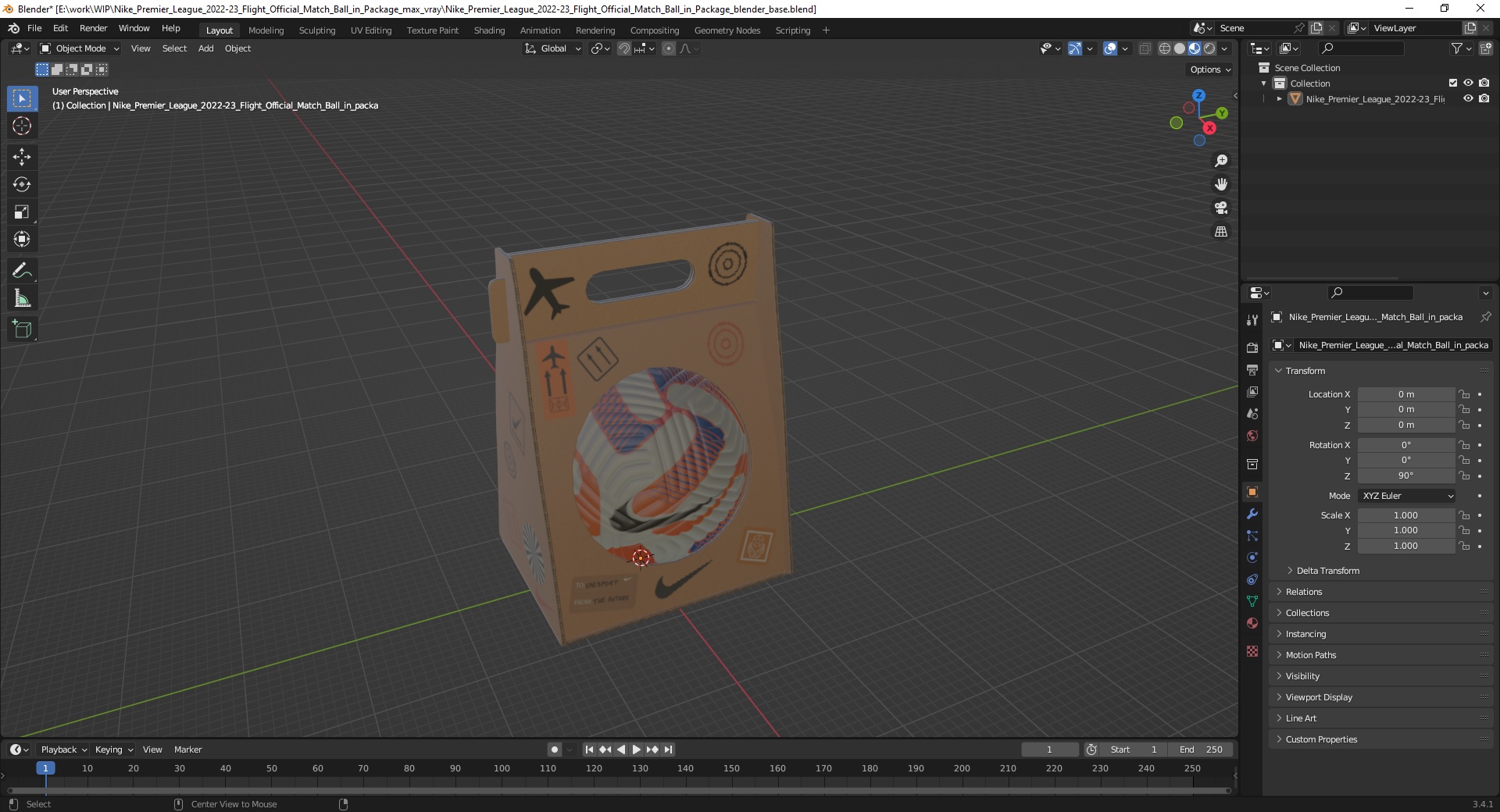
Task: Click frame 1 playhead marker in timeline
Action: (x=45, y=768)
